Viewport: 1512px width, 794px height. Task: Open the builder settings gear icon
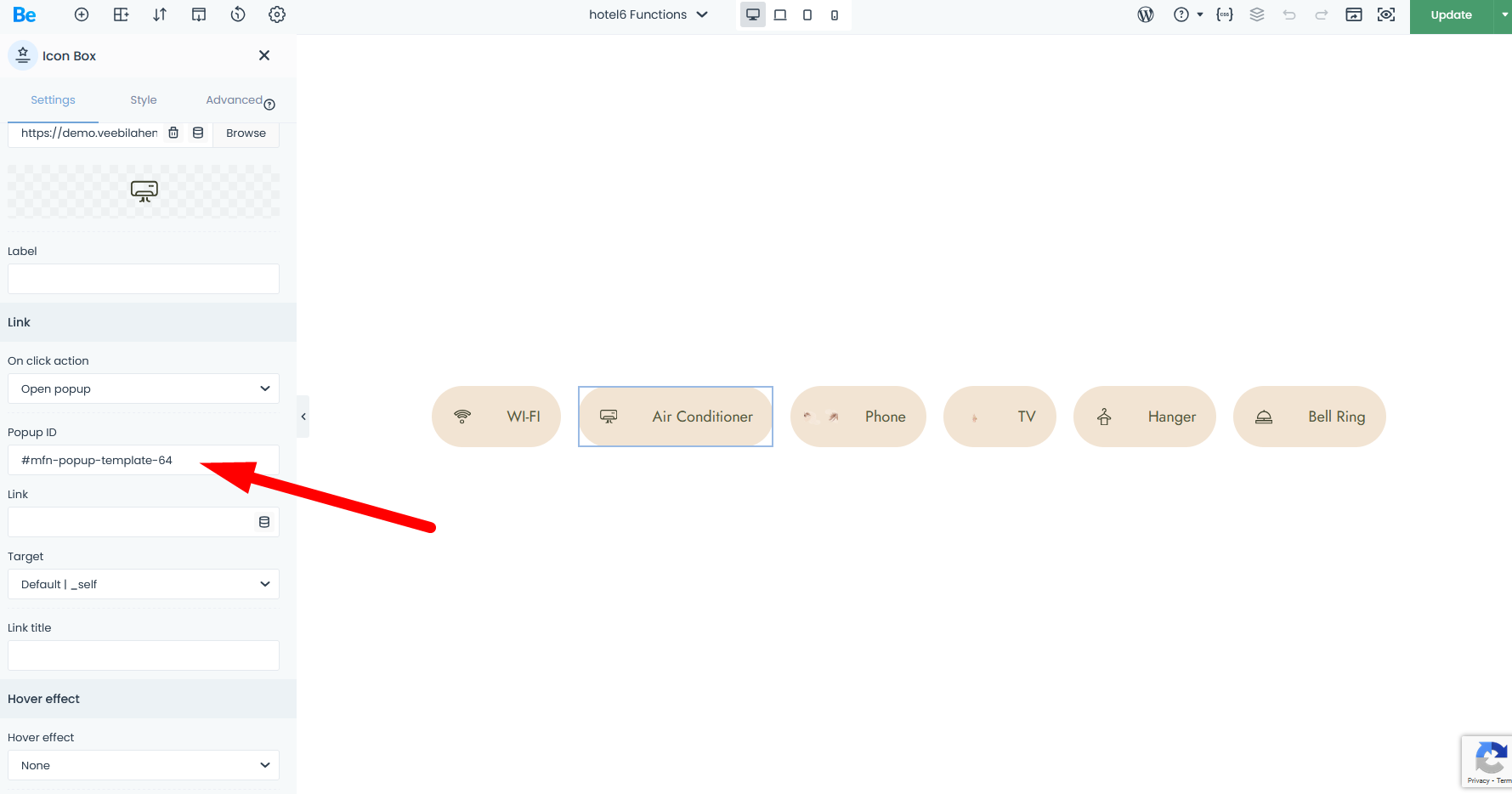(x=277, y=14)
